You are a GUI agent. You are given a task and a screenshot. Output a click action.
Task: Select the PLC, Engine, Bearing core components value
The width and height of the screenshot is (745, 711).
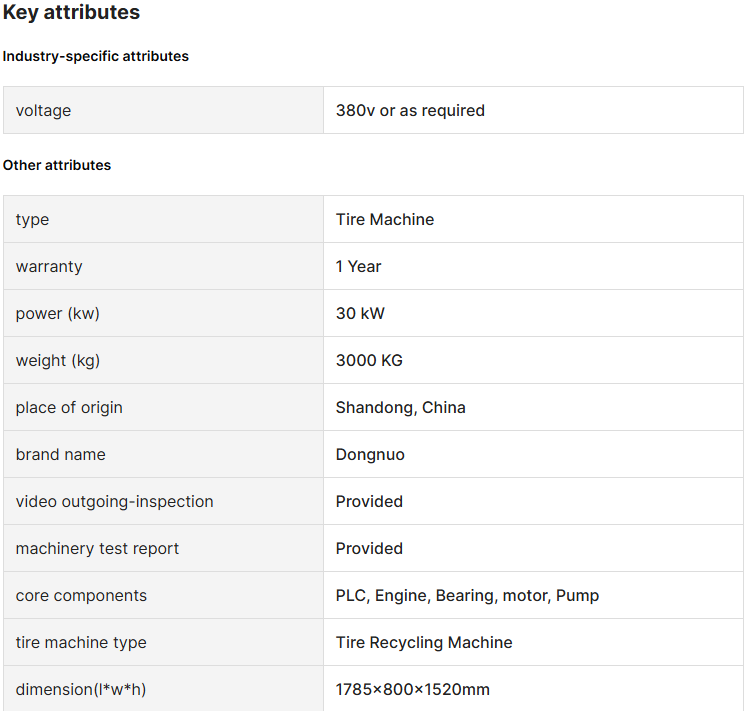click(467, 596)
